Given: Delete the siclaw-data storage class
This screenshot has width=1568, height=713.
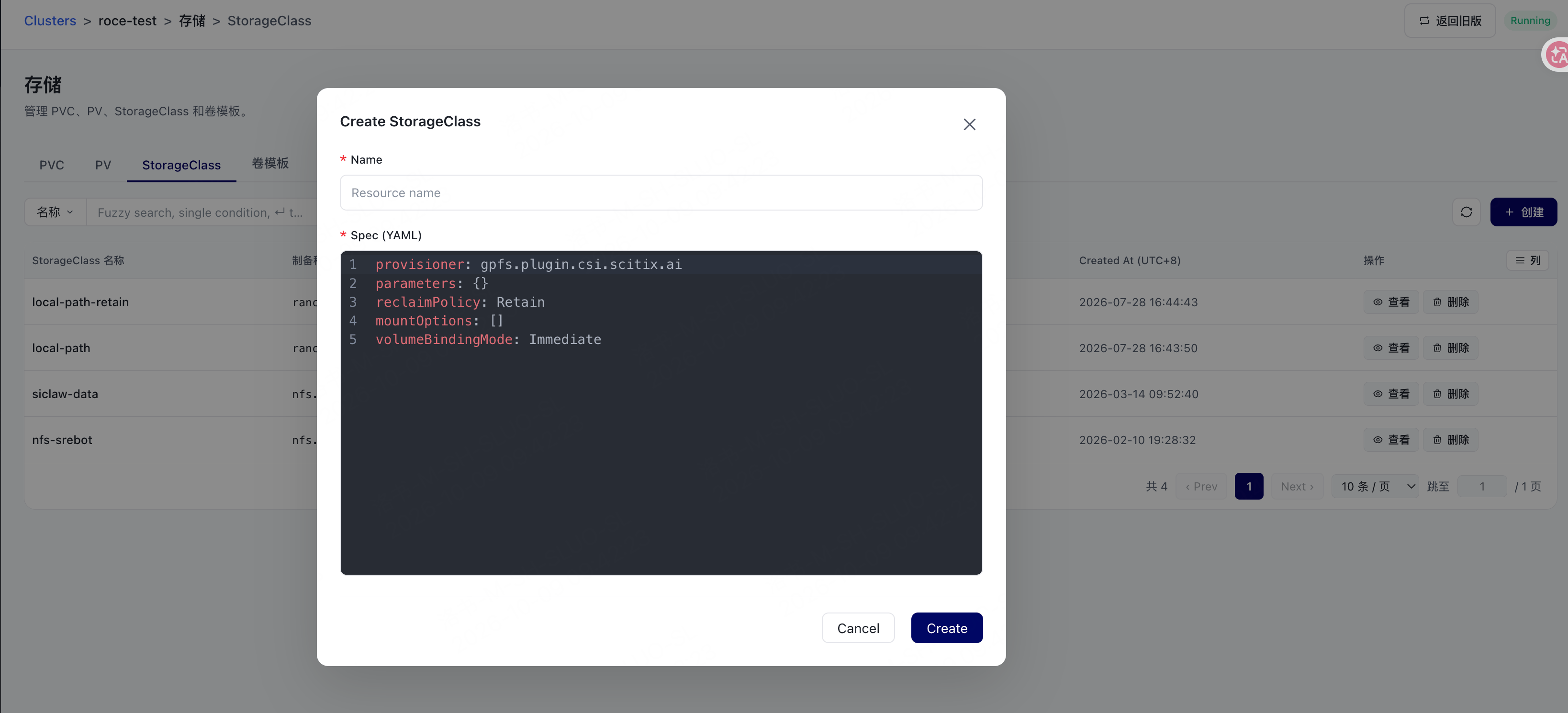Looking at the screenshot, I should (x=1450, y=394).
